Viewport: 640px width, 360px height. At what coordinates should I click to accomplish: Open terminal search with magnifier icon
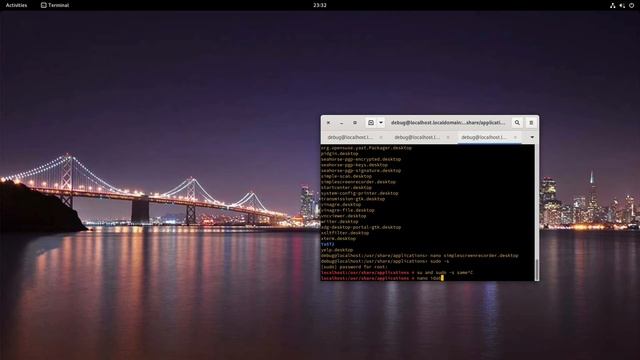click(x=517, y=122)
